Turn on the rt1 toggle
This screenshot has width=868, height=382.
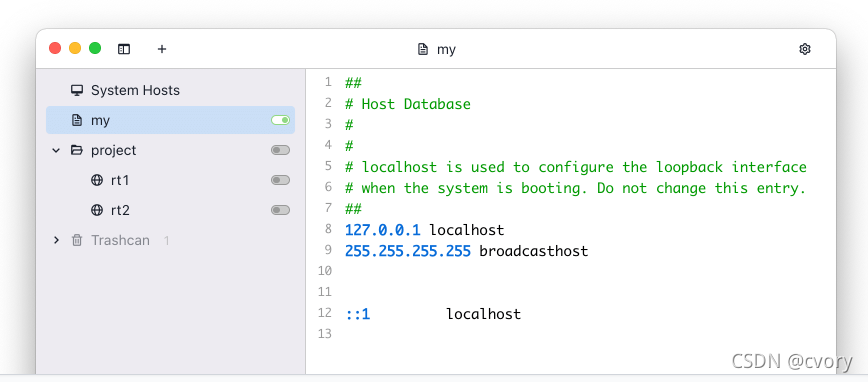pos(280,180)
